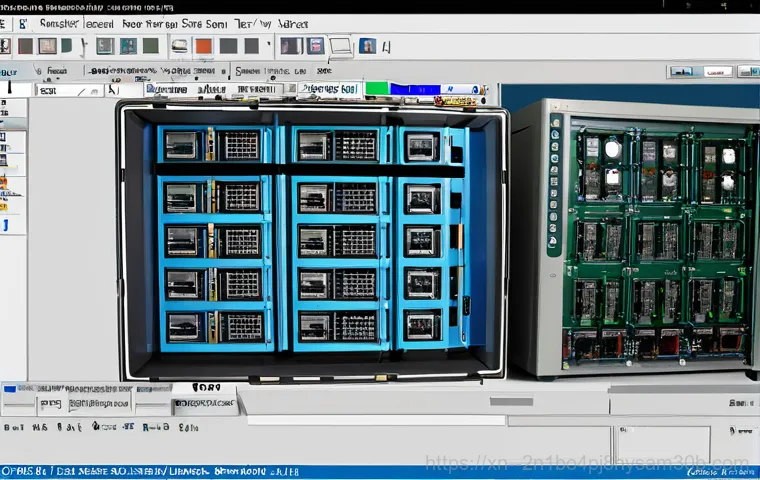Open the "Sonsher" menu

pyautogui.click(x=59, y=23)
